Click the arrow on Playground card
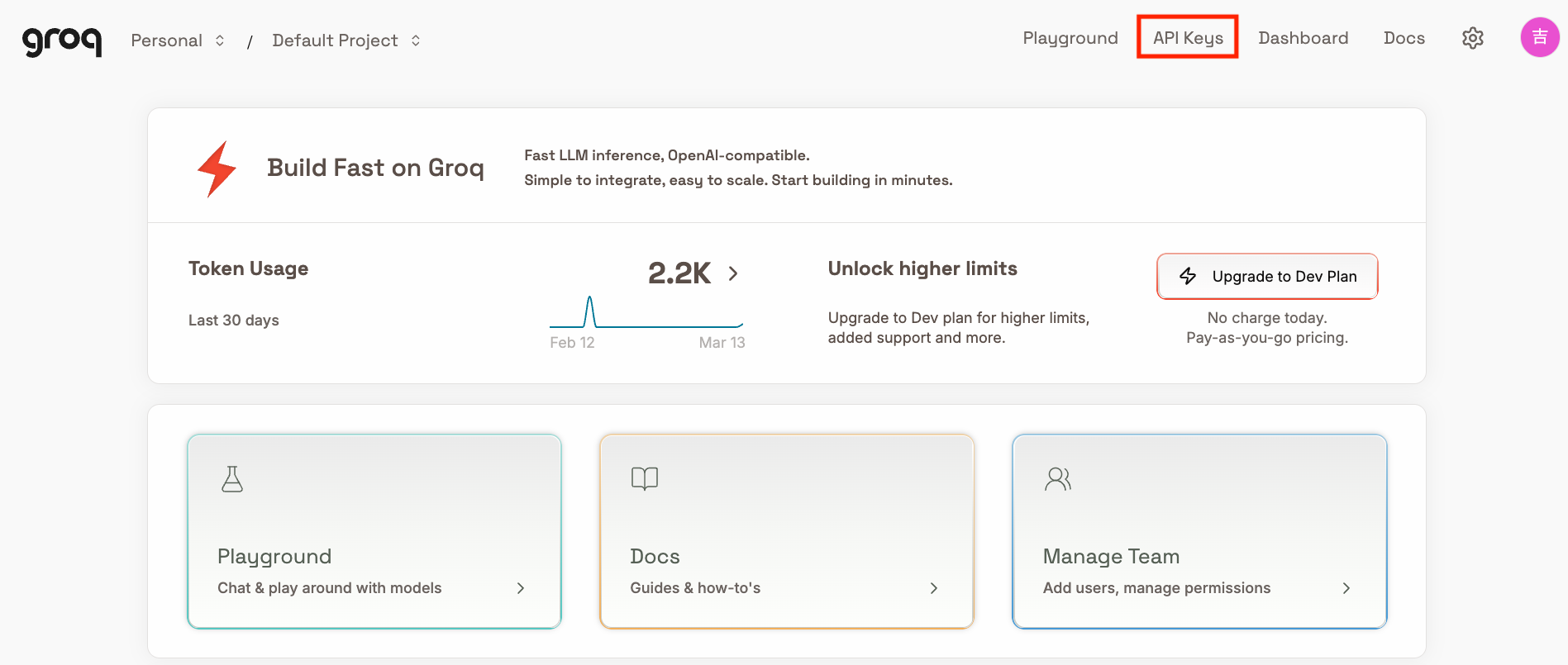Viewport: 1568px width, 665px height. click(520, 588)
